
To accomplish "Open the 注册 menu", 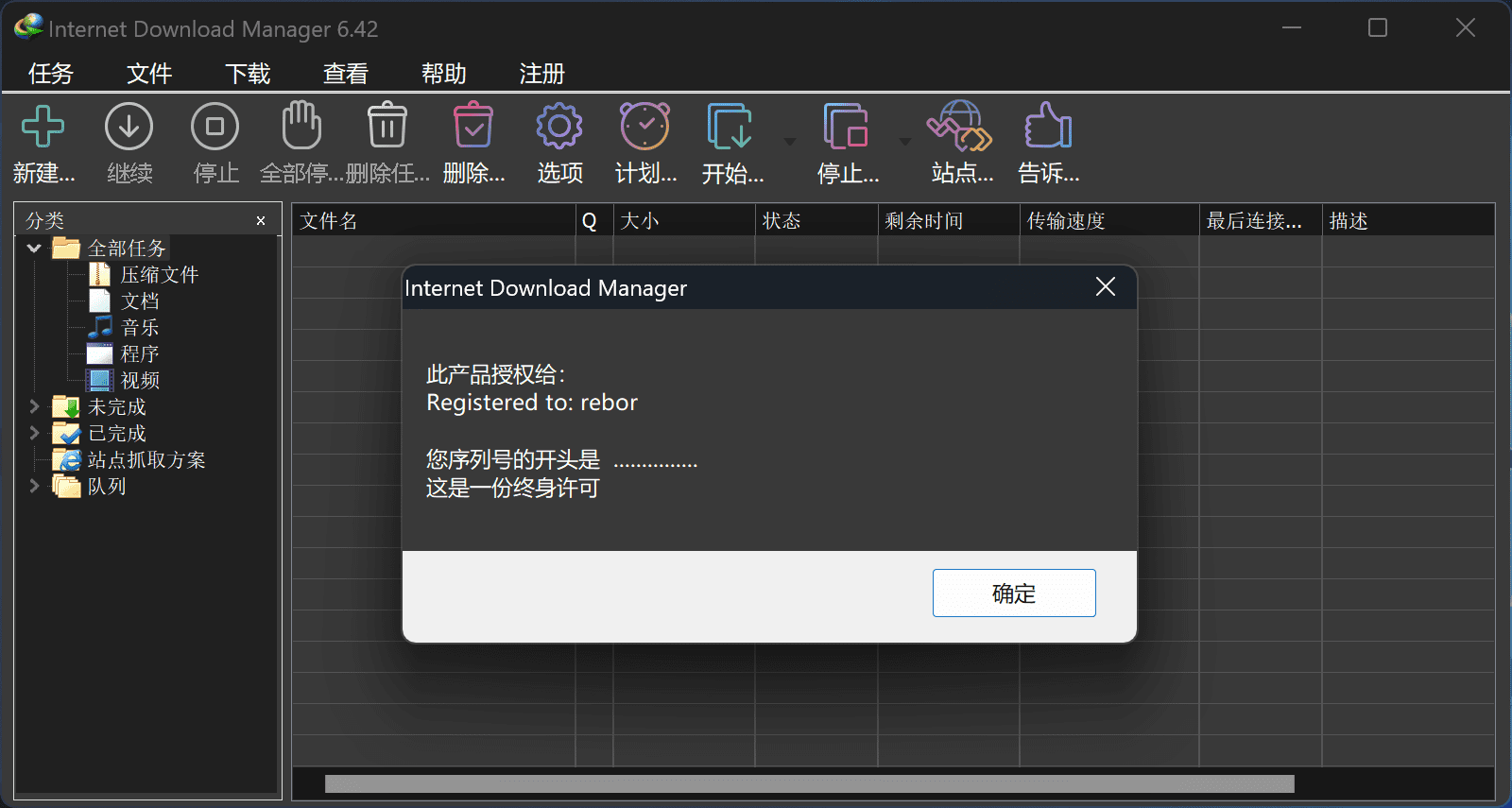I will tap(542, 74).
